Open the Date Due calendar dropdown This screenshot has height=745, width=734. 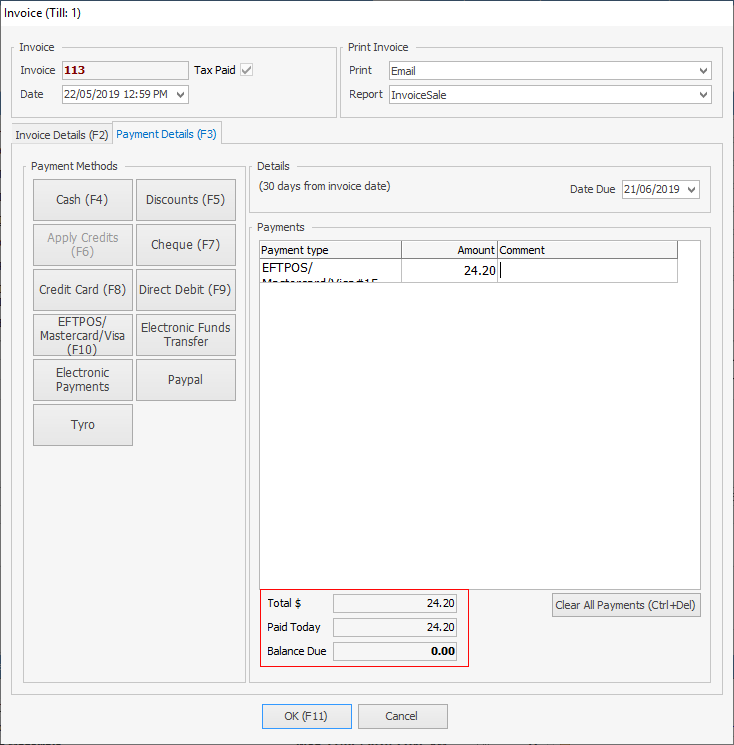pyautogui.click(x=692, y=190)
